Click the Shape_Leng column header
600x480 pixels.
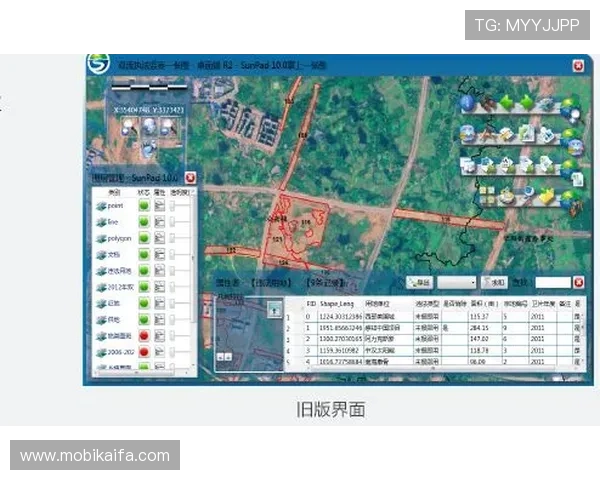pyautogui.click(x=337, y=304)
